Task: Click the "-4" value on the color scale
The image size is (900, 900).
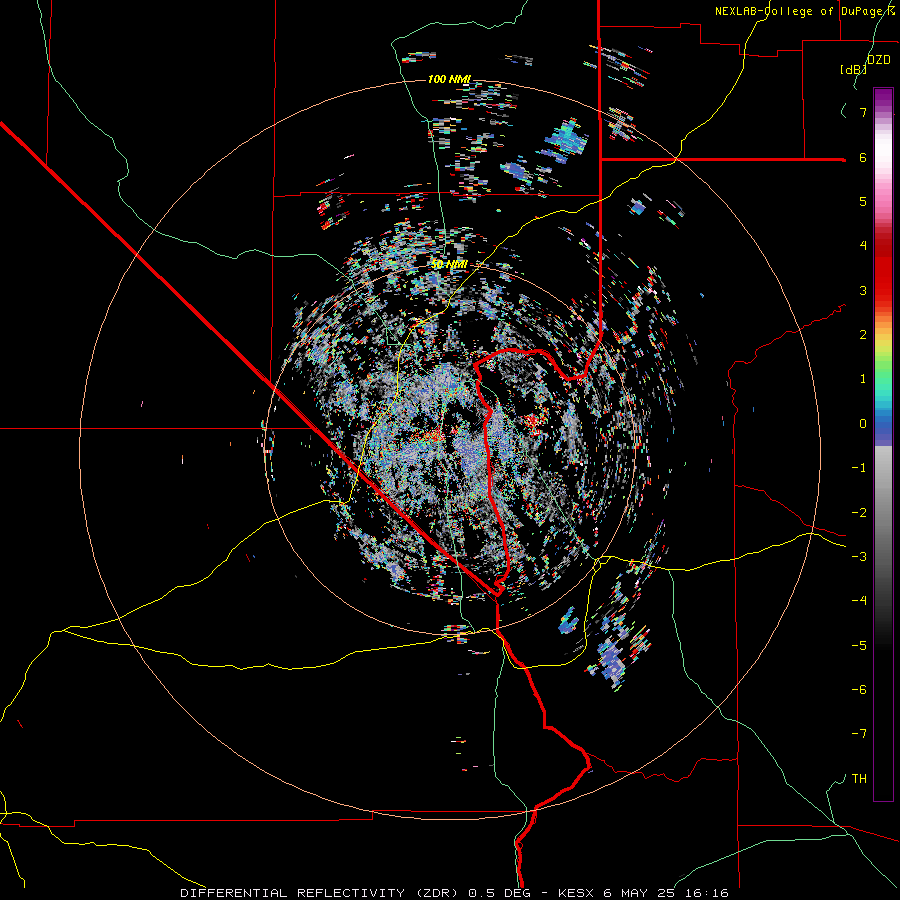Action: click(859, 601)
